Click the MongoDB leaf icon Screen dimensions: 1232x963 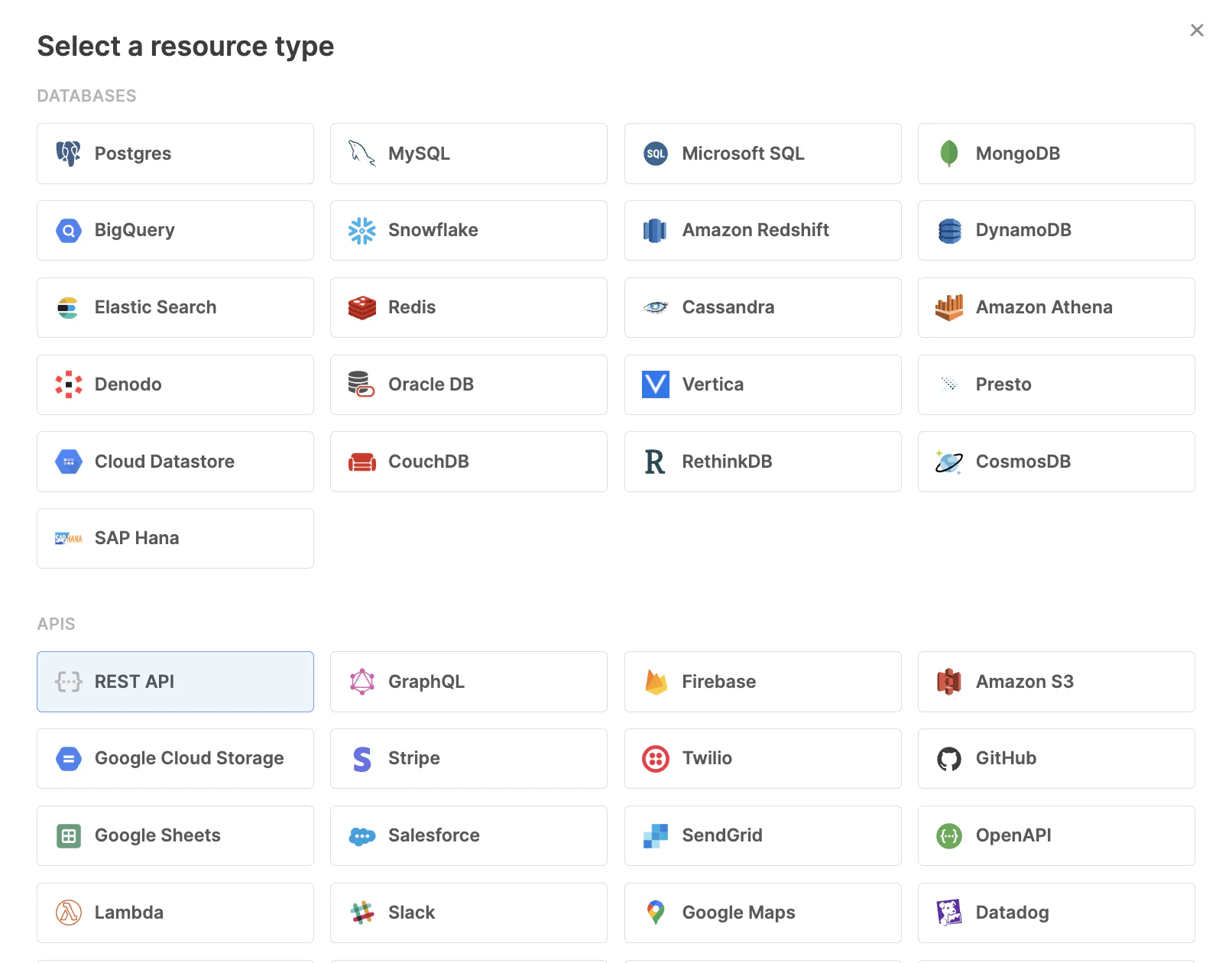[x=948, y=154]
